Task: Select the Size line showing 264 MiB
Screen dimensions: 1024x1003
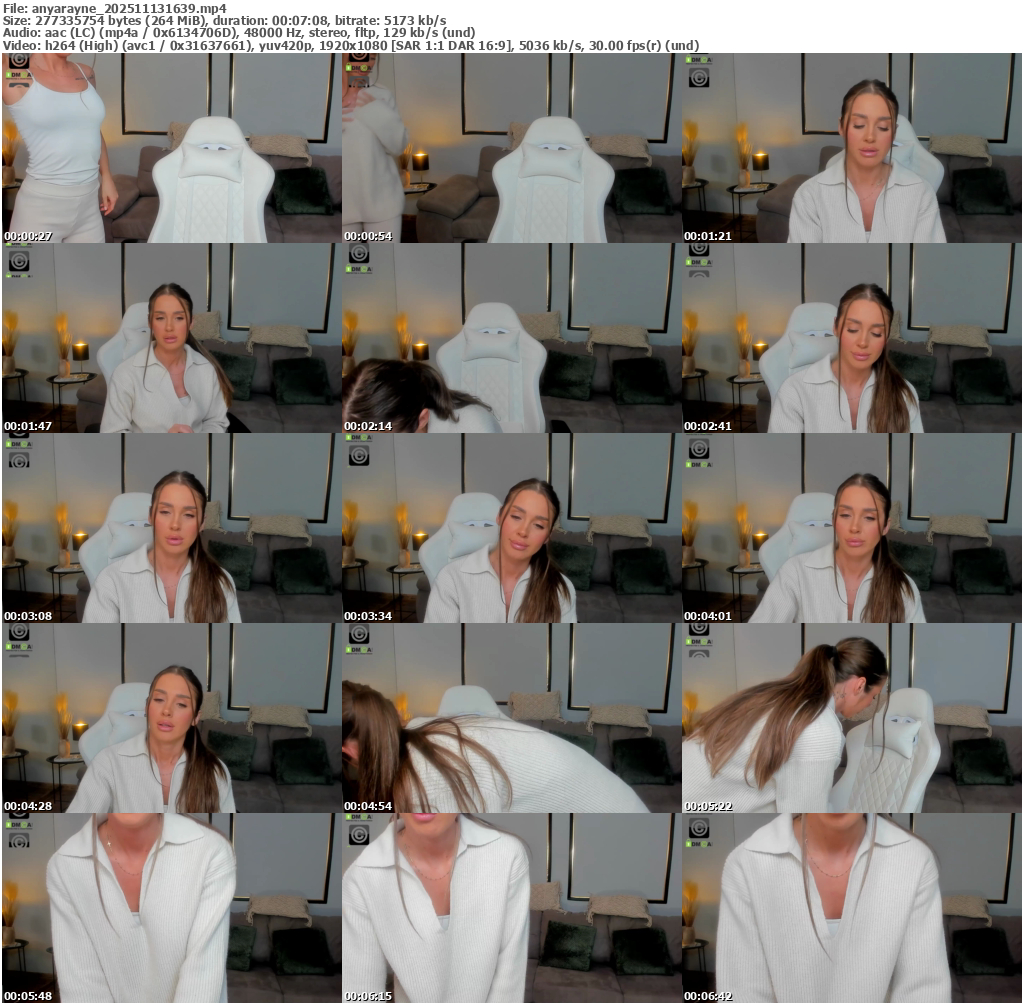Action: 225,21
